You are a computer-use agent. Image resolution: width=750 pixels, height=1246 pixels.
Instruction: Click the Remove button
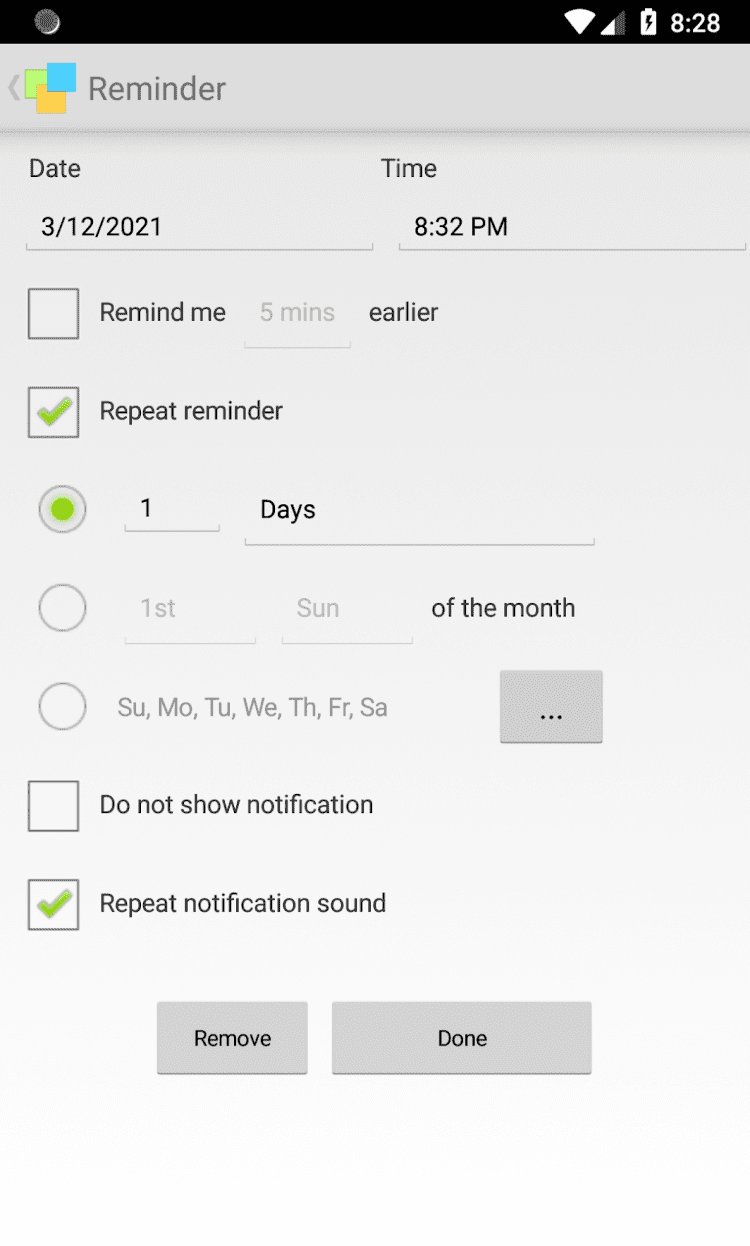point(232,1038)
